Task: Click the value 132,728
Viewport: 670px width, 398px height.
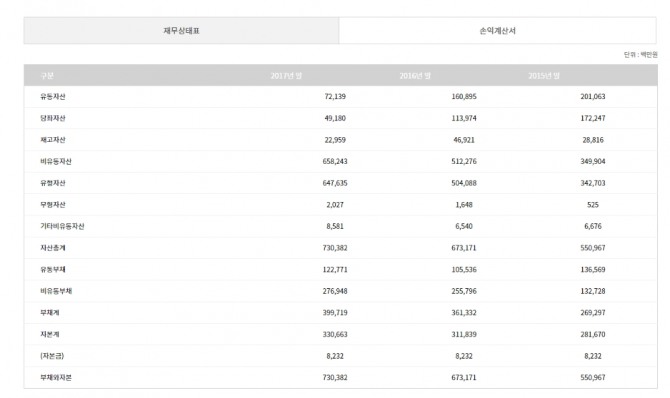Action: click(x=593, y=291)
